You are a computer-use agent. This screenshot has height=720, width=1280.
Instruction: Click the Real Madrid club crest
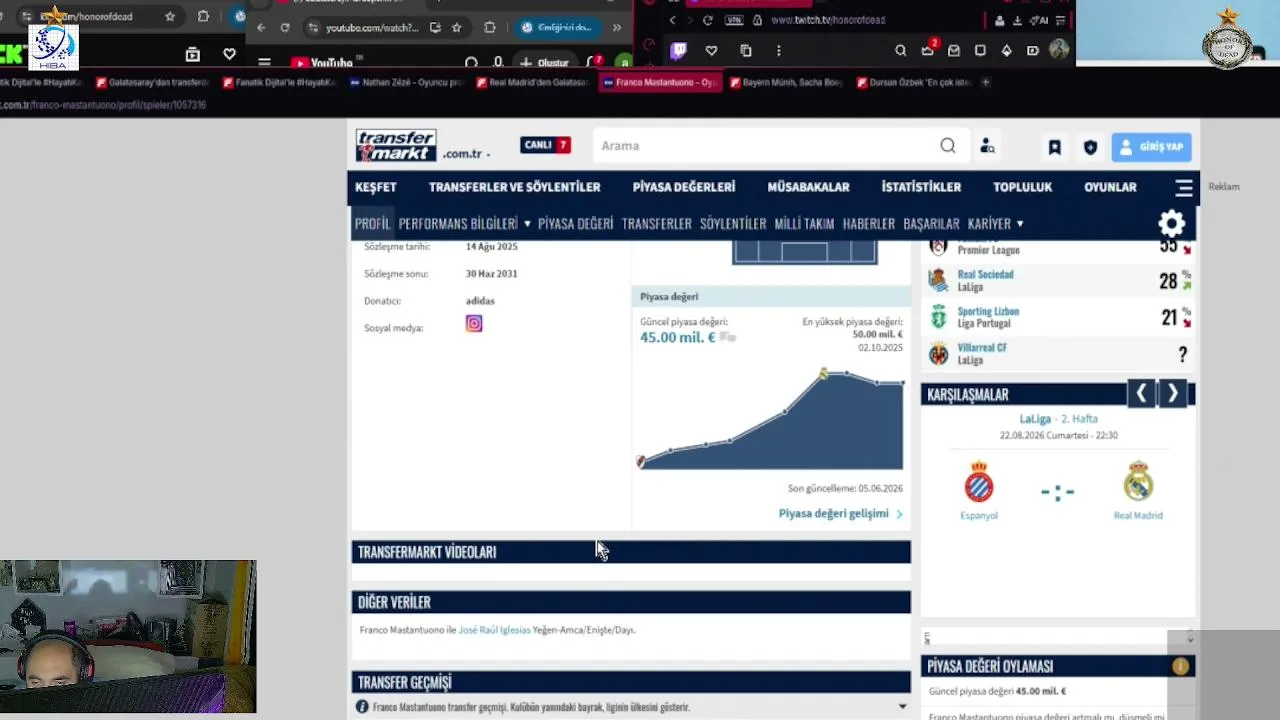[1138, 482]
